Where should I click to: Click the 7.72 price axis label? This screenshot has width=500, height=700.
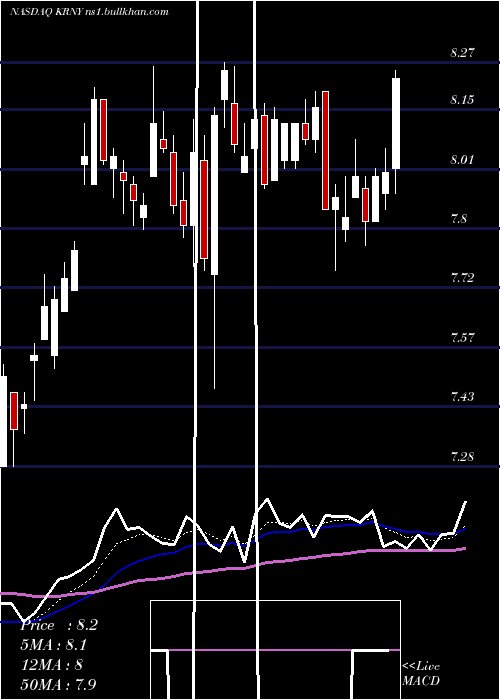pos(462,278)
